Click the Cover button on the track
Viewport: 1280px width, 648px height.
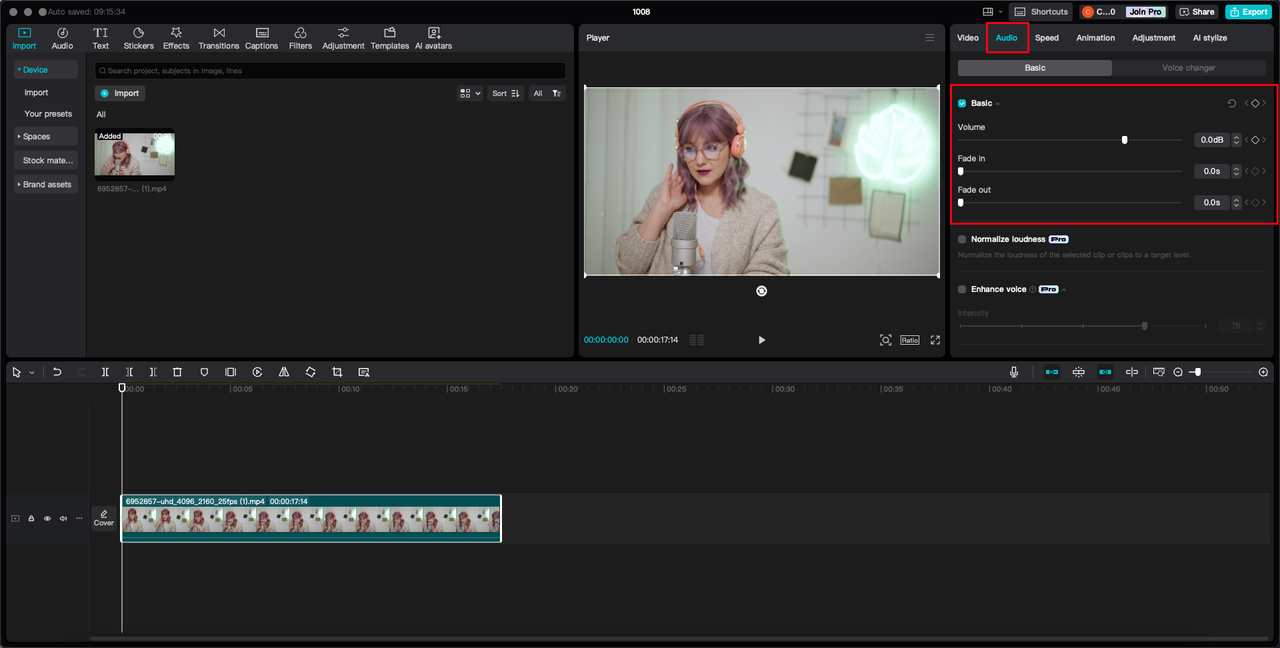(104, 518)
